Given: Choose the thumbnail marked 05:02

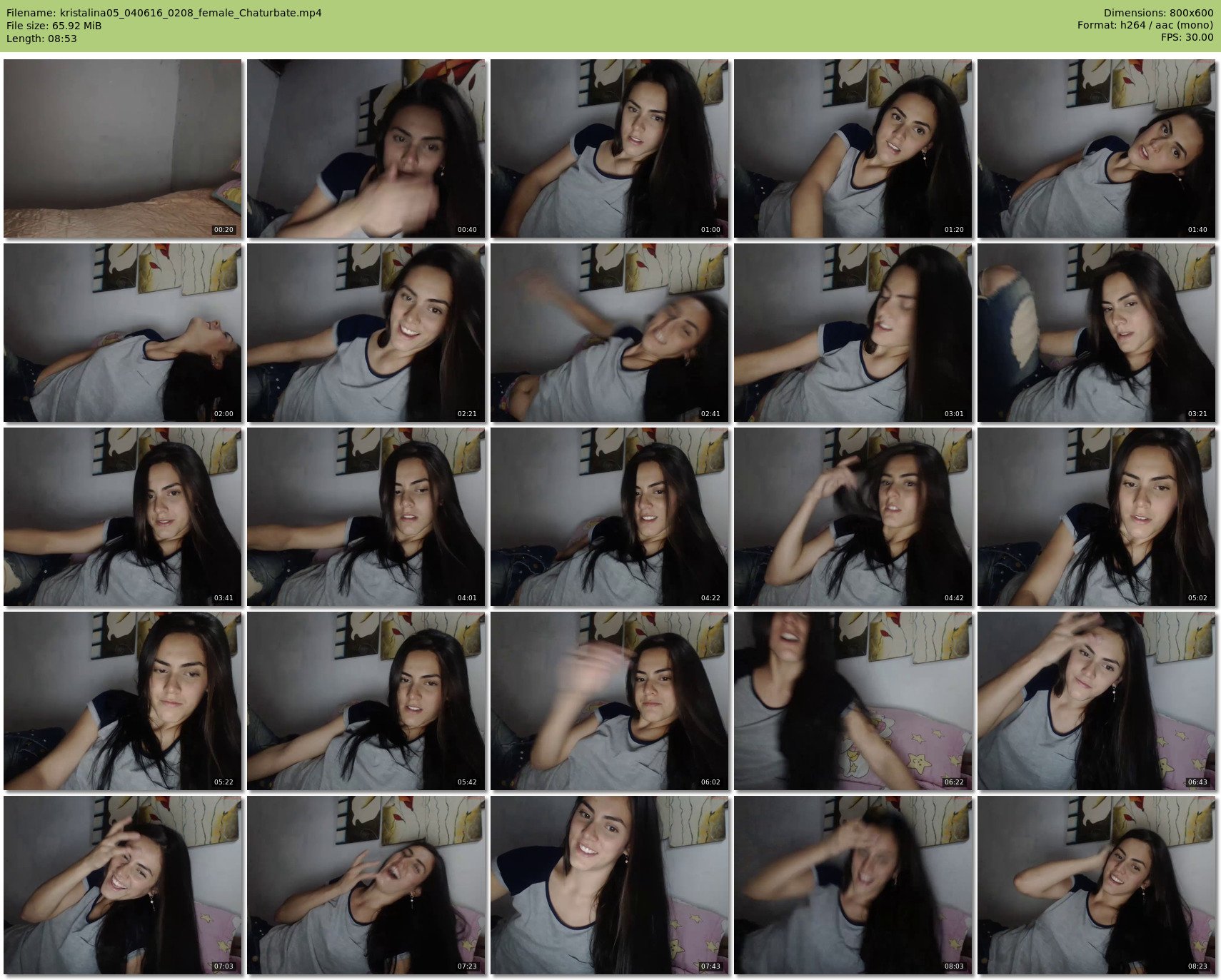Looking at the screenshot, I should (1096, 517).
